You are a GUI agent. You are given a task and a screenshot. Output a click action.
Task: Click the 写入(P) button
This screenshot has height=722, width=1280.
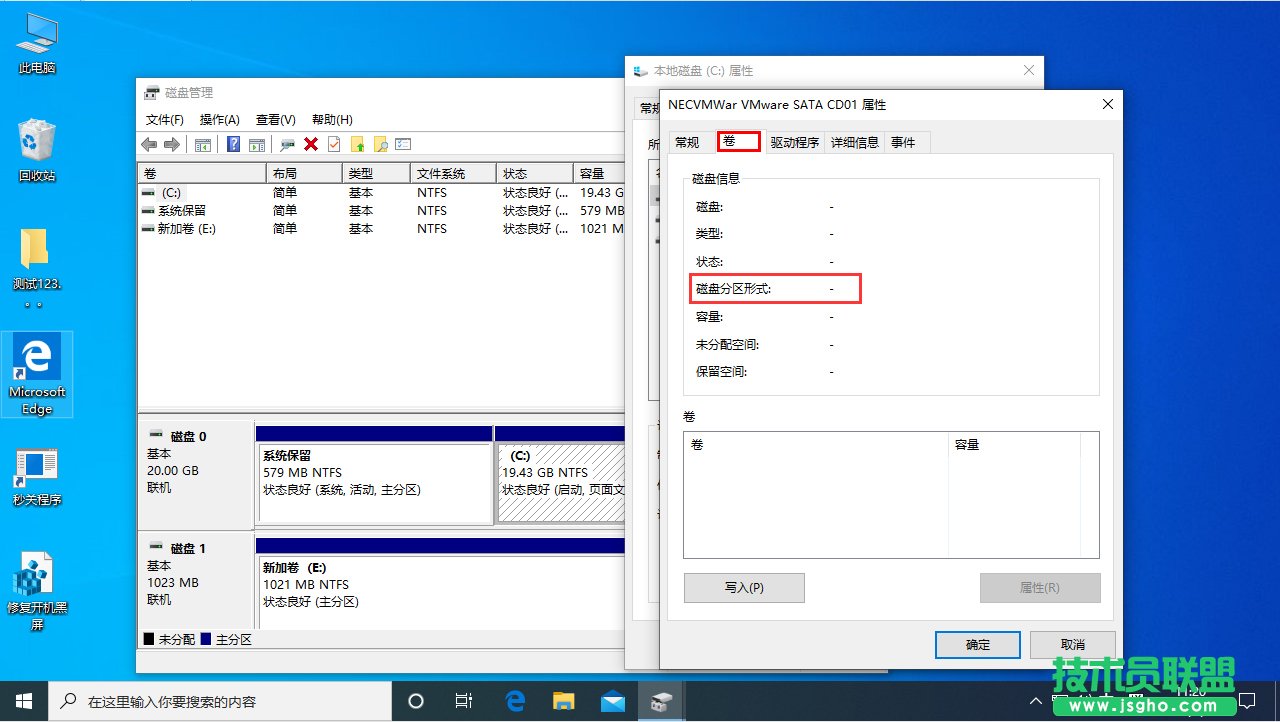point(743,587)
